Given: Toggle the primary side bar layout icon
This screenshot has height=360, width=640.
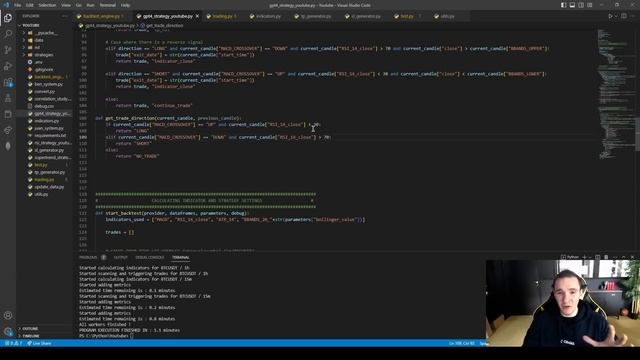Looking at the screenshot, I should click(563, 5).
